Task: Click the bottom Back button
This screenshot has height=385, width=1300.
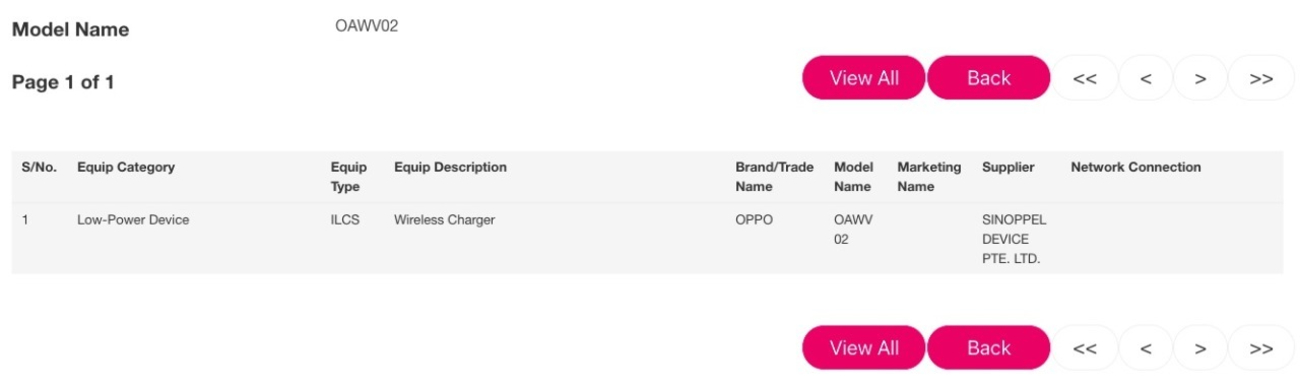Action: click(x=989, y=348)
